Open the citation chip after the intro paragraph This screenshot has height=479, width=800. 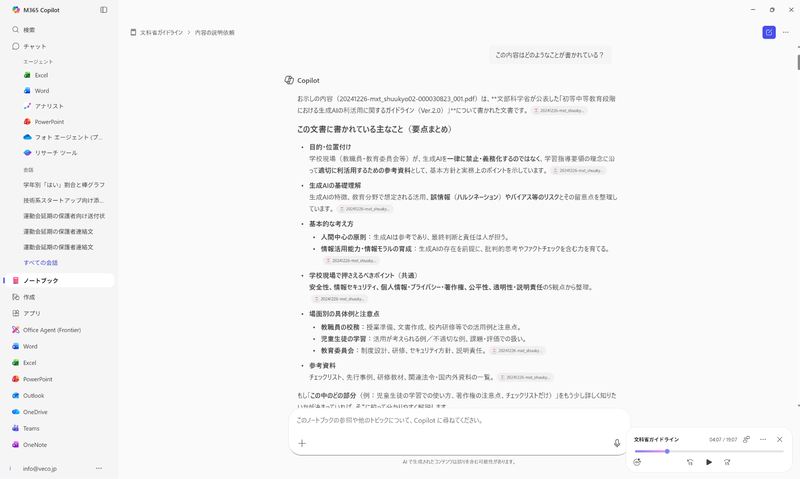(559, 110)
